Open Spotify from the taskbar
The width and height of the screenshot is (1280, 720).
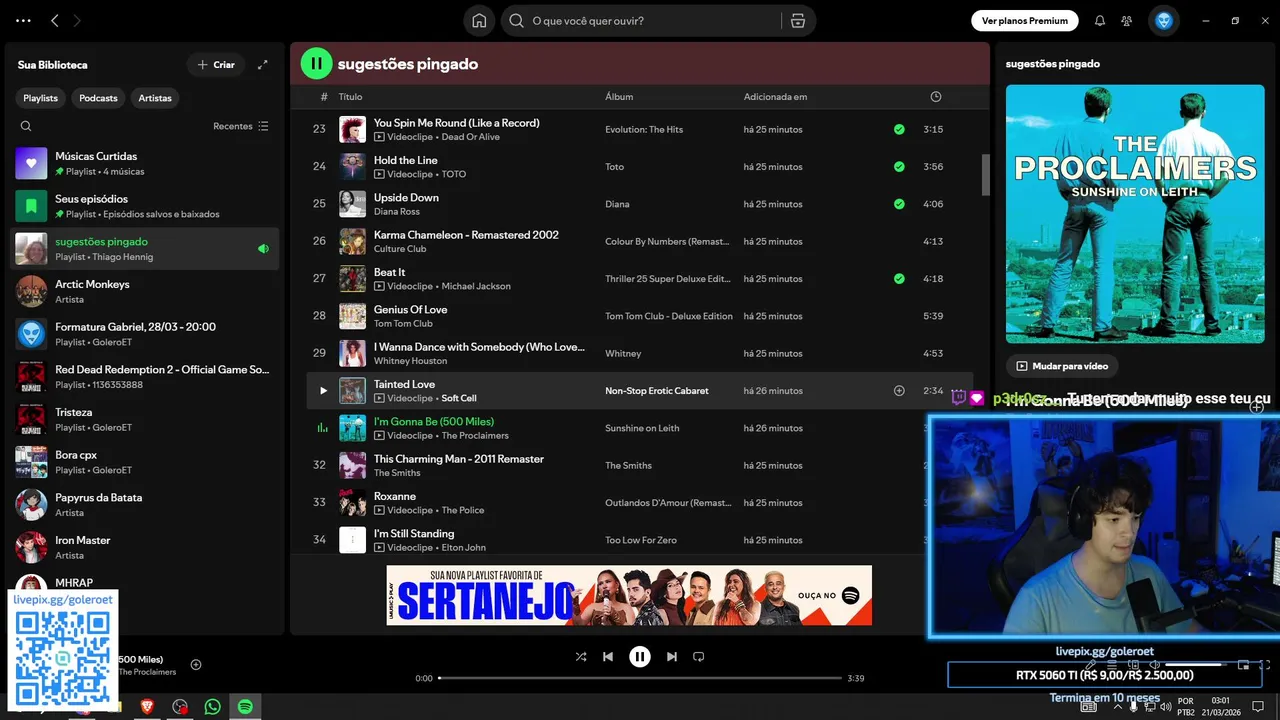tap(245, 707)
